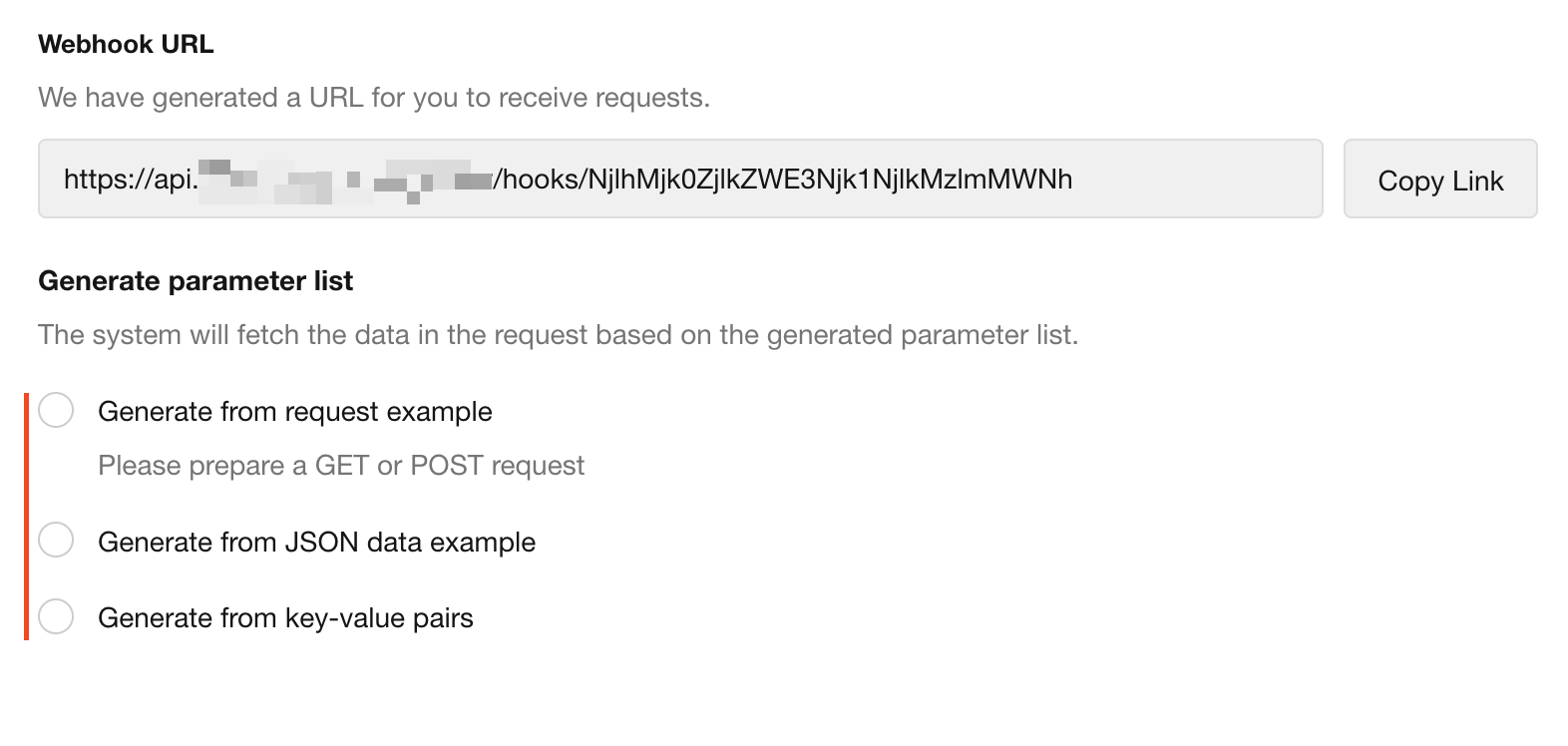Click the "https://api." prefix in the URL field
This screenshot has width=1568, height=746.
click(x=131, y=180)
